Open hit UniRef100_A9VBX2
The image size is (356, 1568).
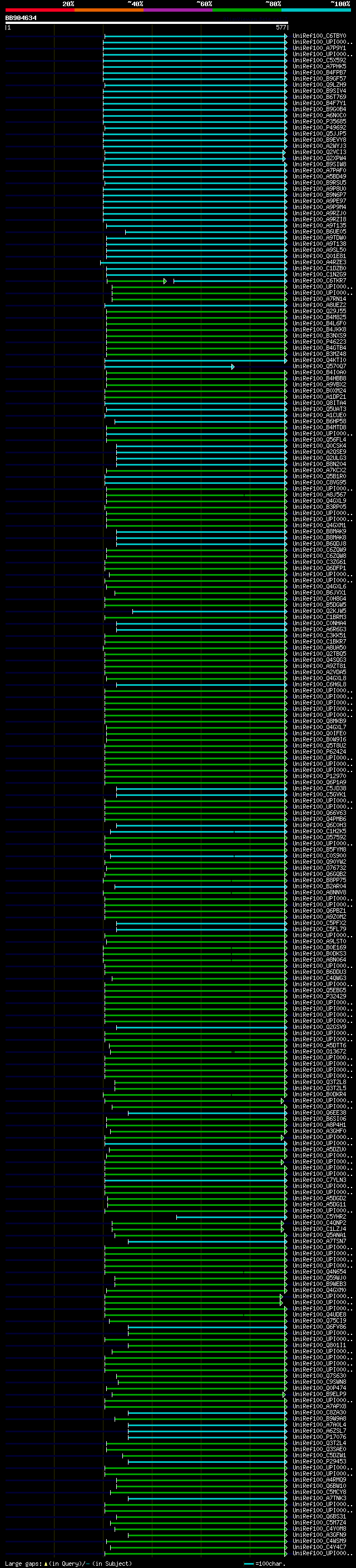pyautogui.click(x=319, y=385)
